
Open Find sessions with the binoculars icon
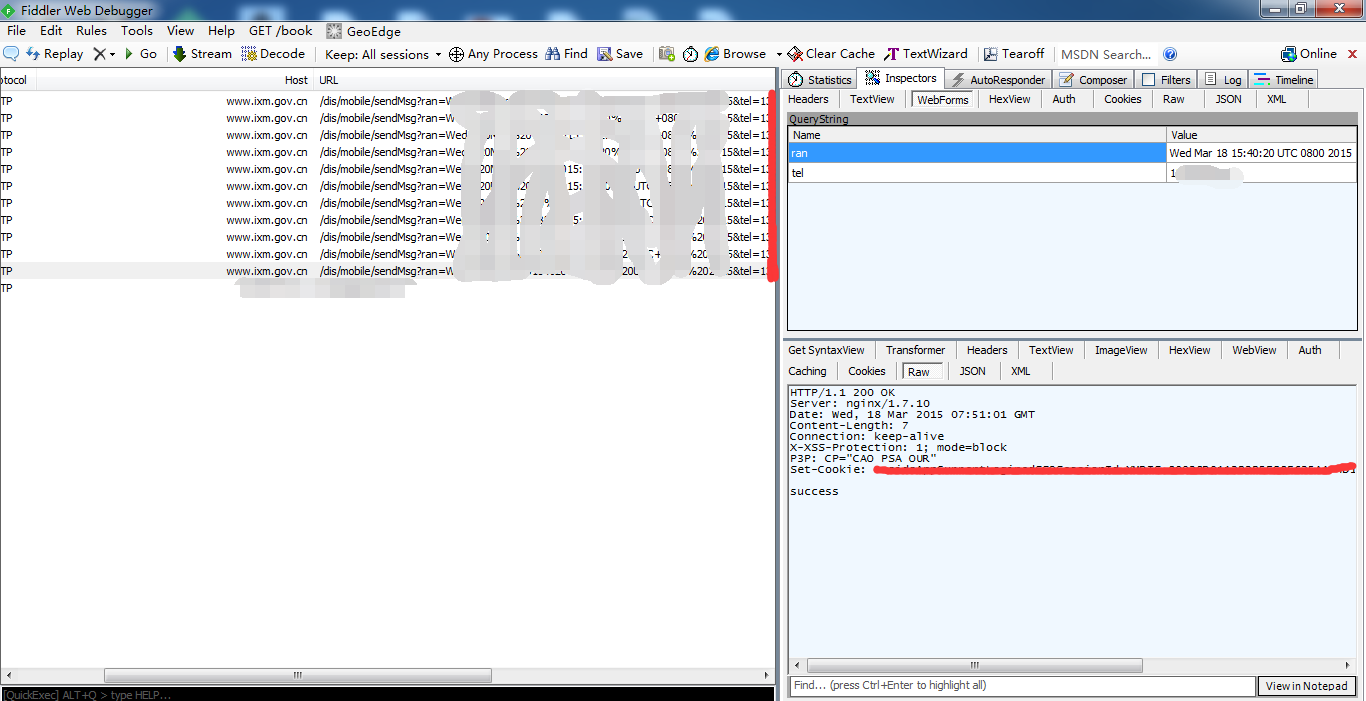click(566, 54)
